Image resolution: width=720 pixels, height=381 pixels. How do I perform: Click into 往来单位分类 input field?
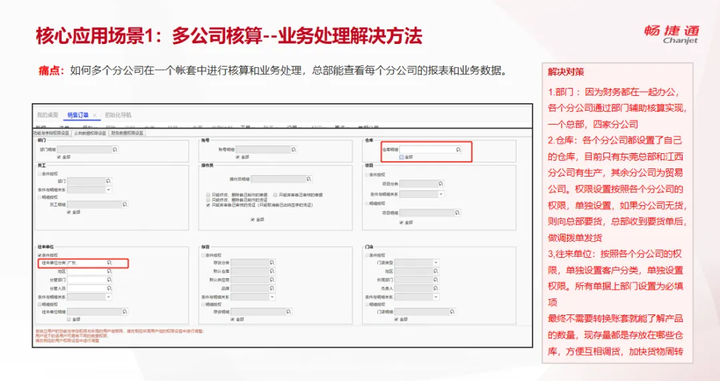[x=87, y=263]
